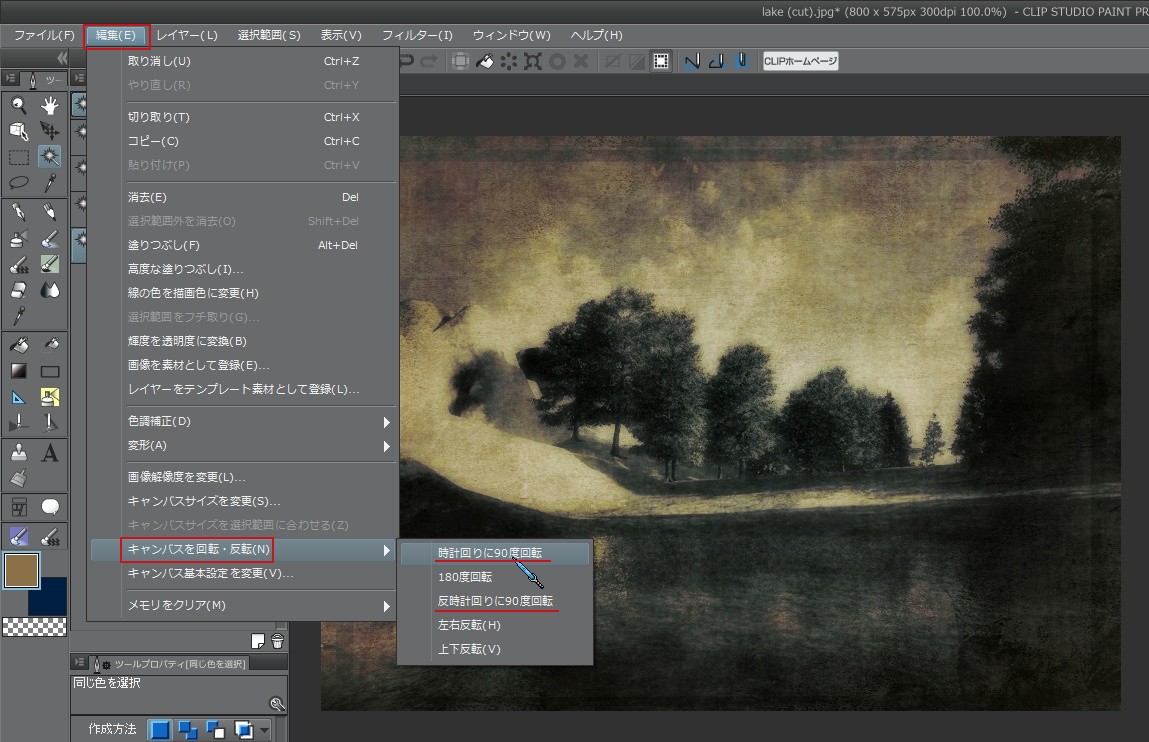Toggle snap to ruler in command bar
Image resolution: width=1149 pixels, height=742 pixels.
point(691,61)
